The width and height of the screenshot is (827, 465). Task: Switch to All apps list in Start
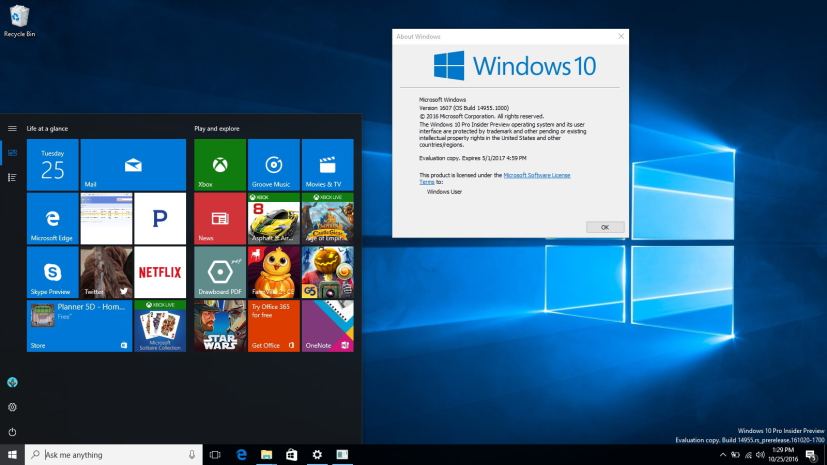click(x=12, y=178)
